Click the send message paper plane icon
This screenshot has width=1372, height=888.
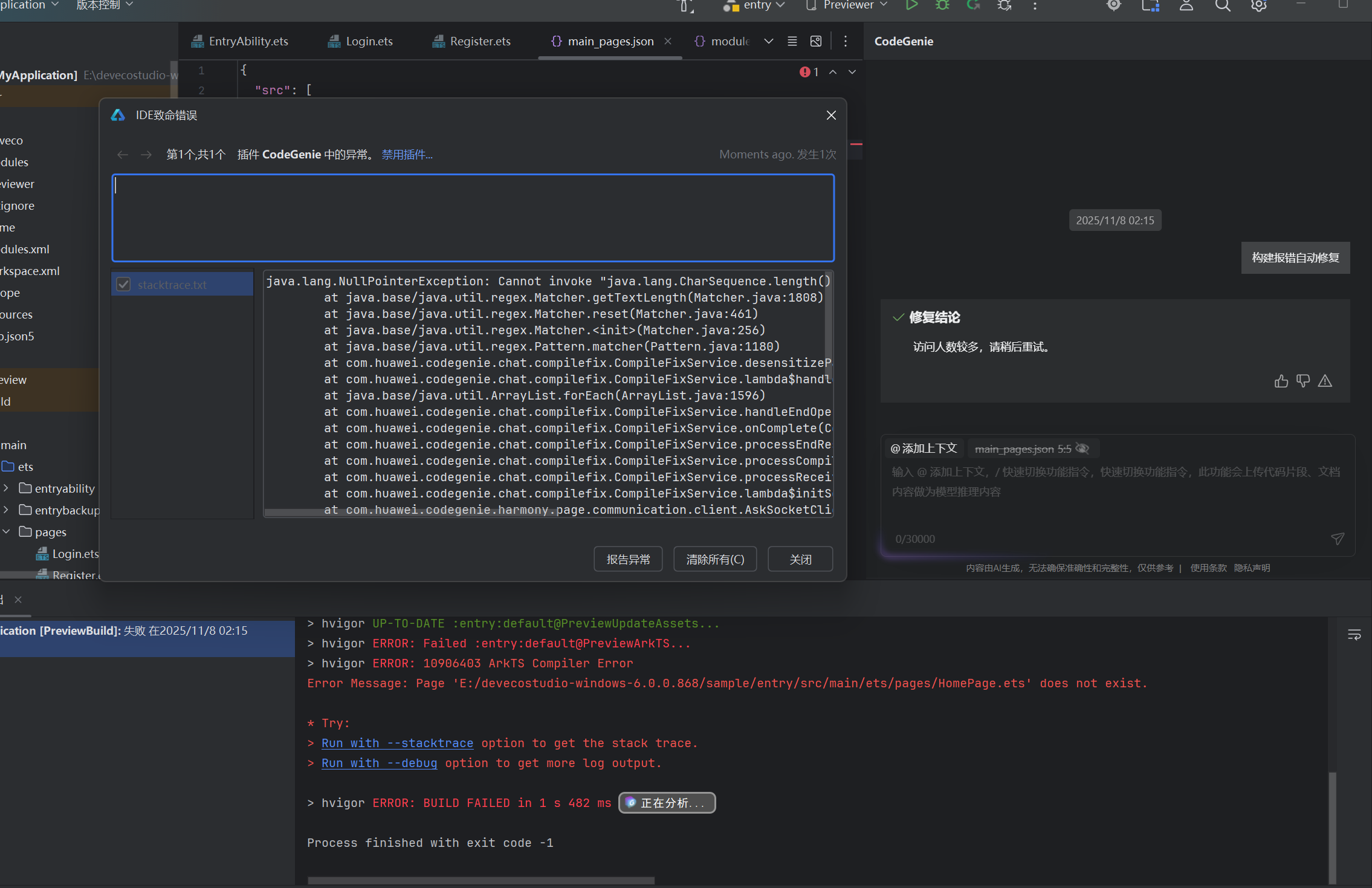pyautogui.click(x=1338, y=539)
